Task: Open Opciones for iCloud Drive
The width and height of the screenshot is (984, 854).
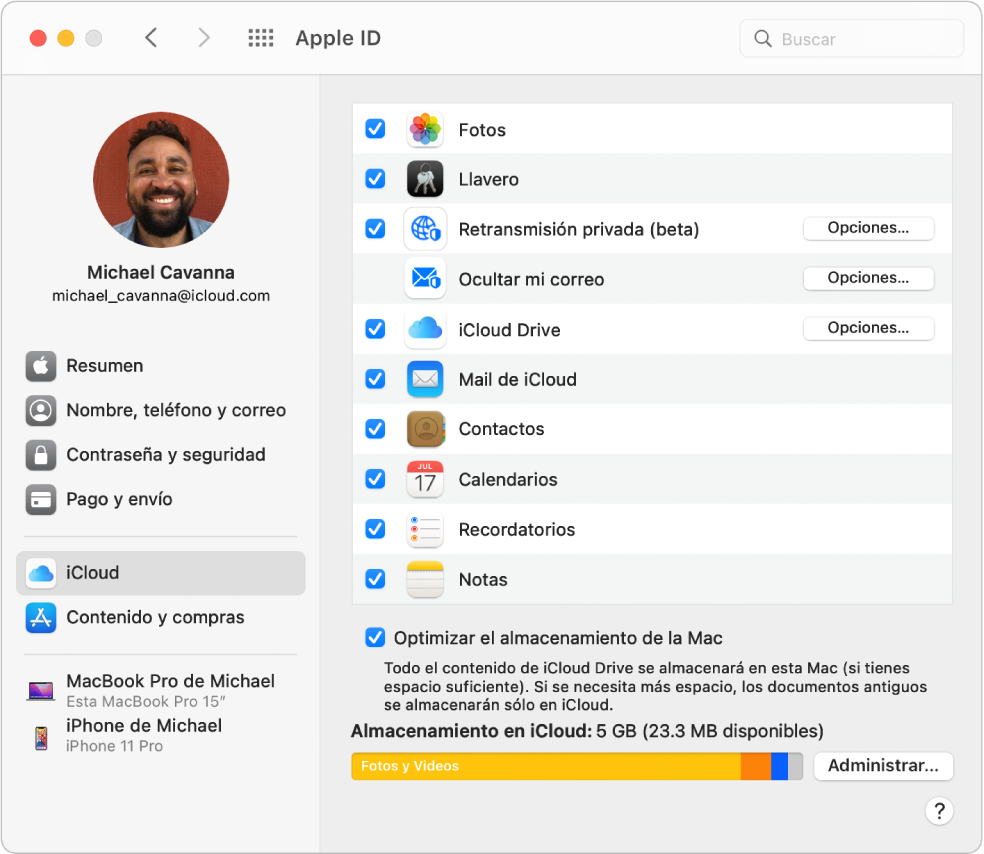Action: click(868, 328)
